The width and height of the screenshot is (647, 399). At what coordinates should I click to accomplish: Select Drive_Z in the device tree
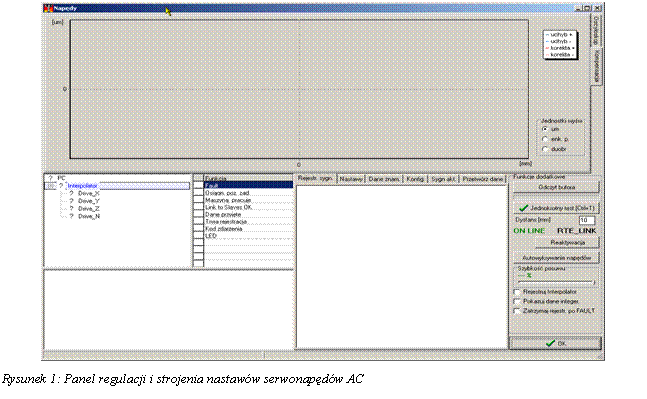[89, 208]
